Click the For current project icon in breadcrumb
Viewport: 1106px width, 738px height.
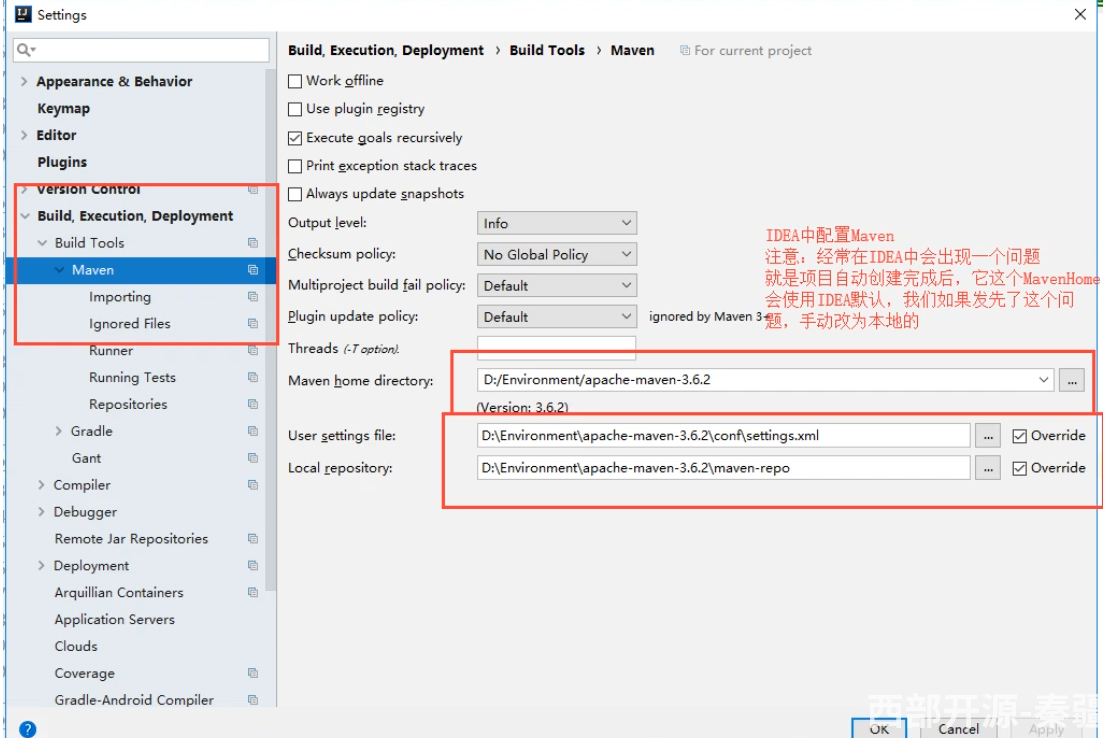pyautogui.click(x=684, y=50)
